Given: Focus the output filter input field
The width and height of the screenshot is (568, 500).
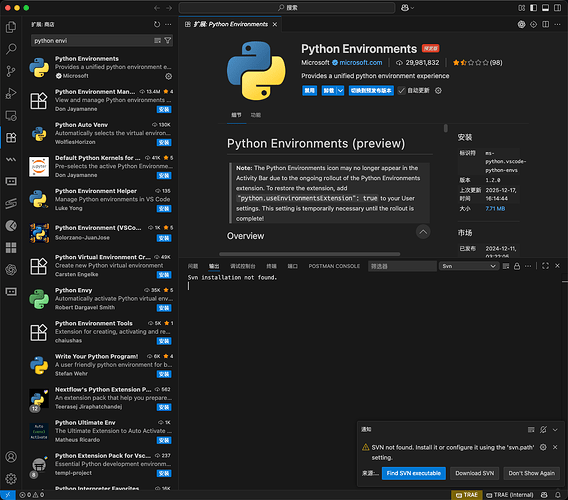Looking at the screenshot, I should coord(402,266).
